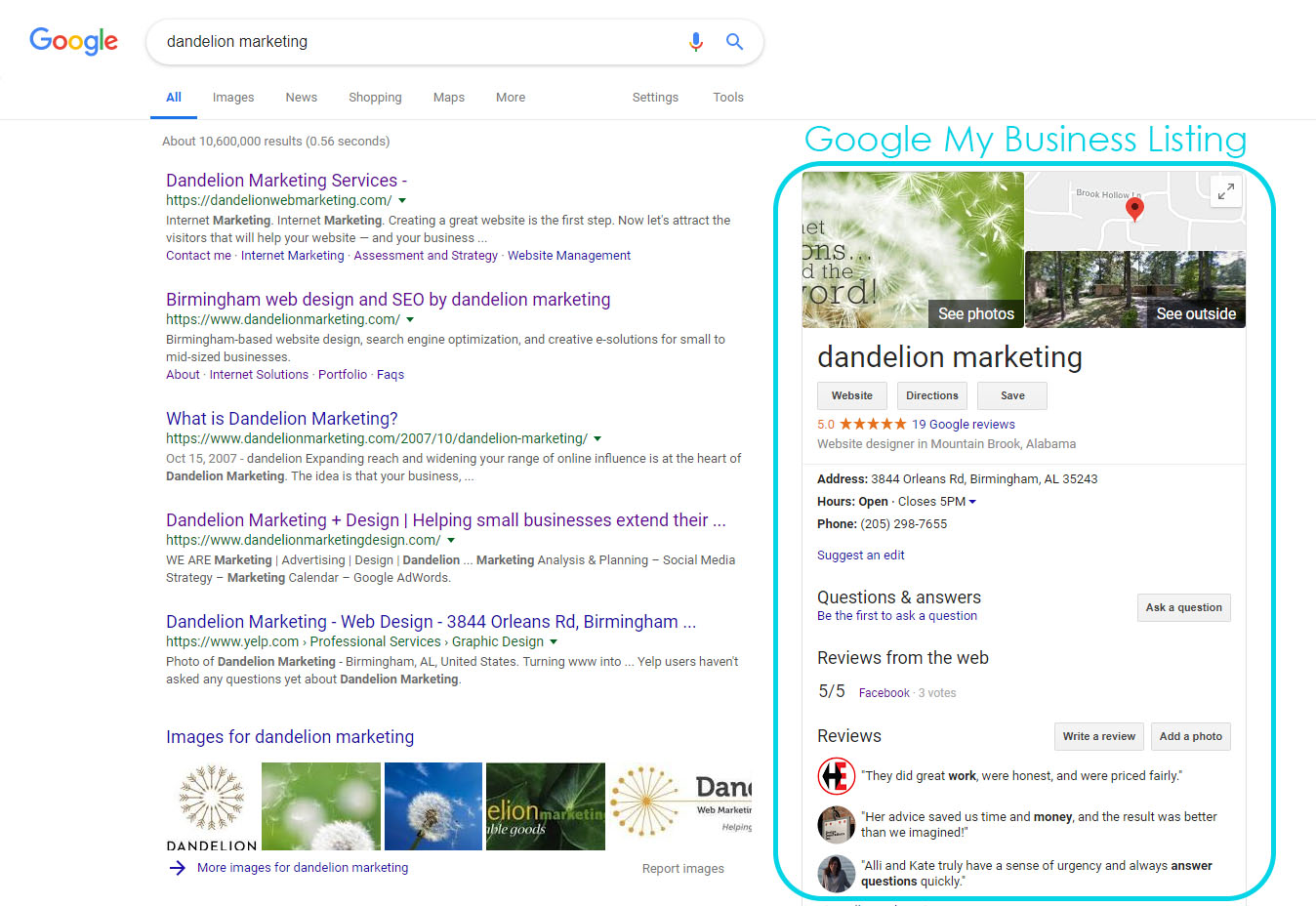Screen dimensions: 1316x906
Task: Open See outside street view photo
Action: [x=1196, y=313]
